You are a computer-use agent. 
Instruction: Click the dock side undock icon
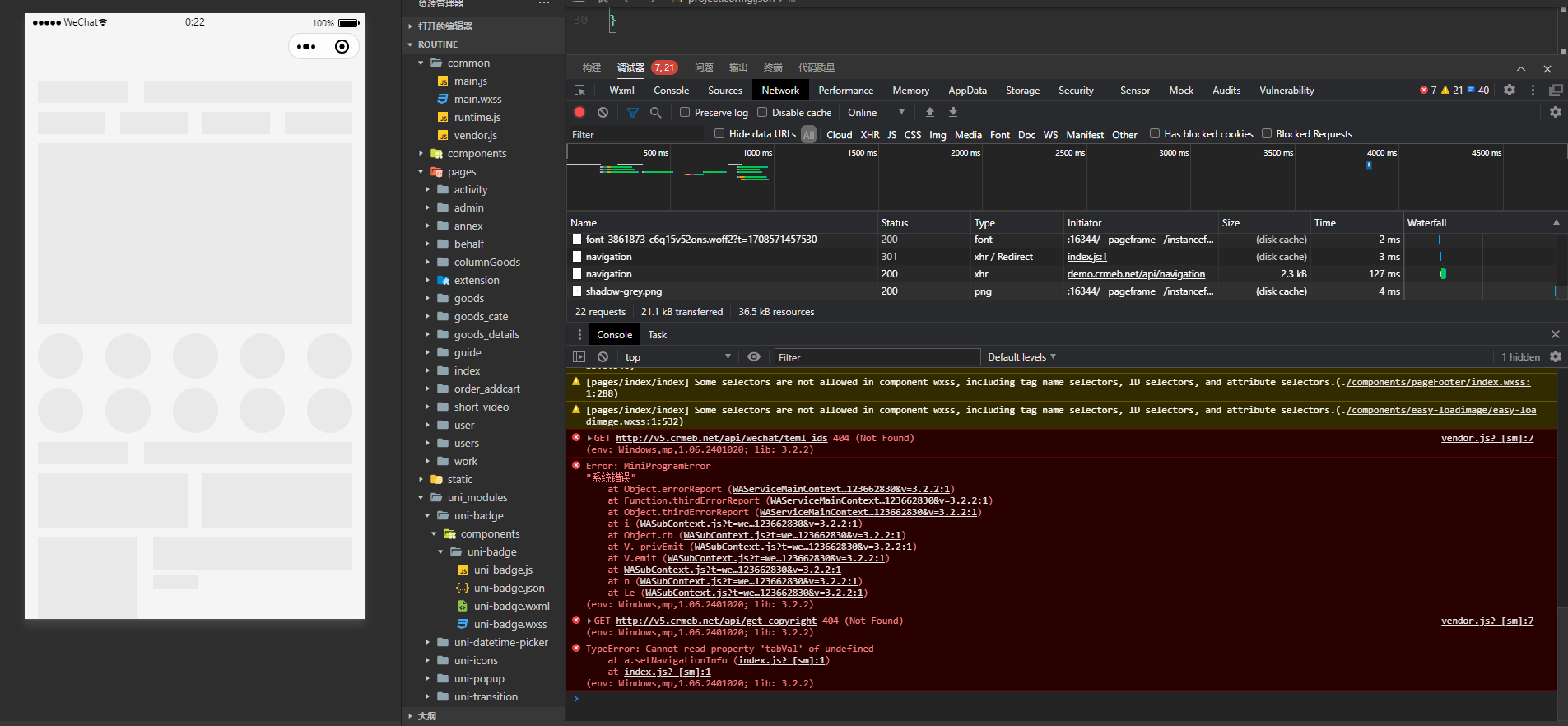click(x=1556, y=91)
